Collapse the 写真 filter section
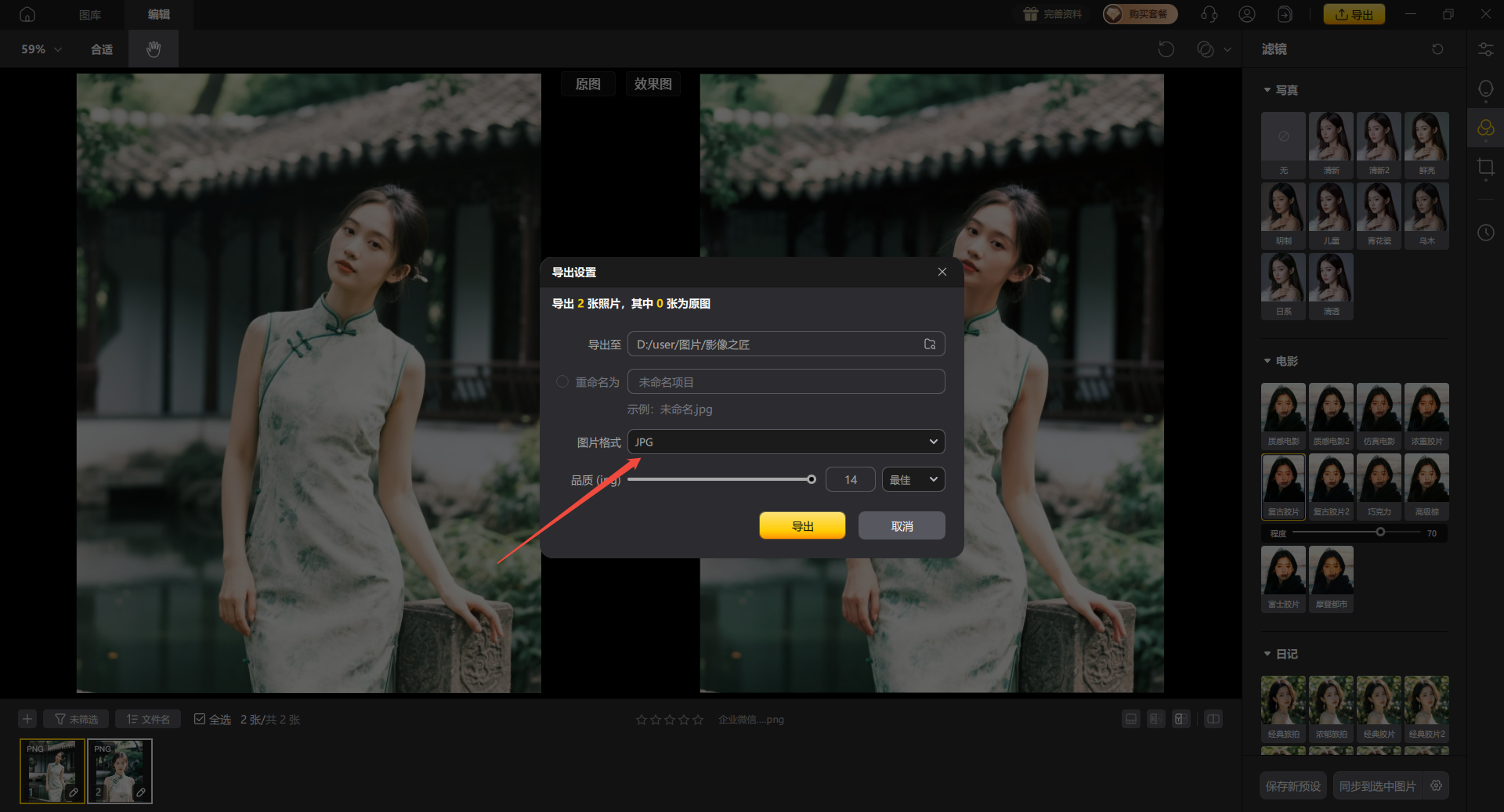Viewport: 1504px width, 812px height. pyautogui.click(x=1267, y=90)
